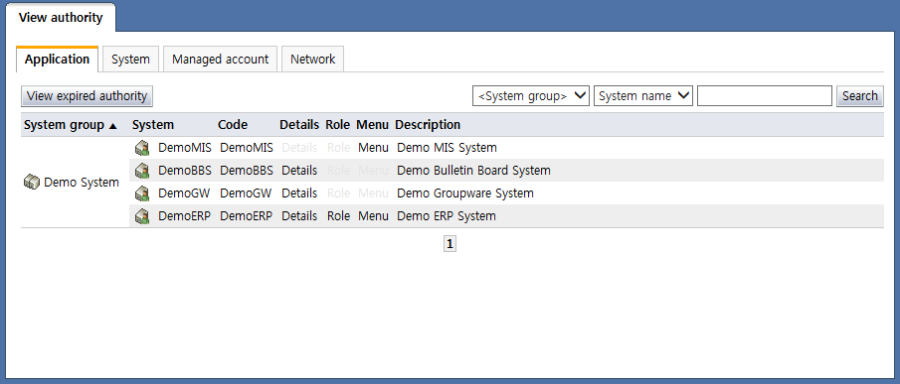Click DemoGW code cell
This screenshot has width=900, height=384.
[246, 193]
